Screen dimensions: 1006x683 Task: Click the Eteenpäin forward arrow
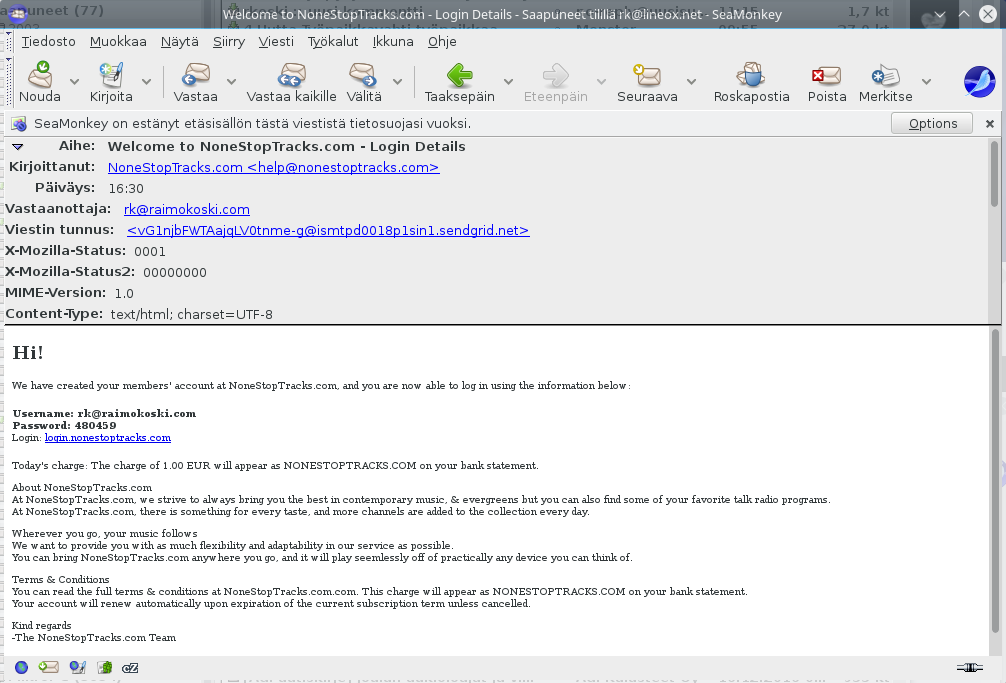click(556, 75)
